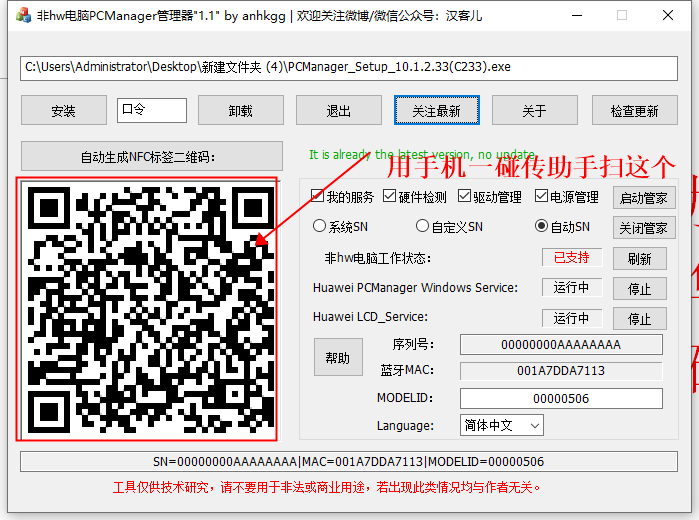The width and height of the screenshot is (699, 520).
Task: Click the PCManager Service 运行中 status
Action: click(x=572, y=288)
